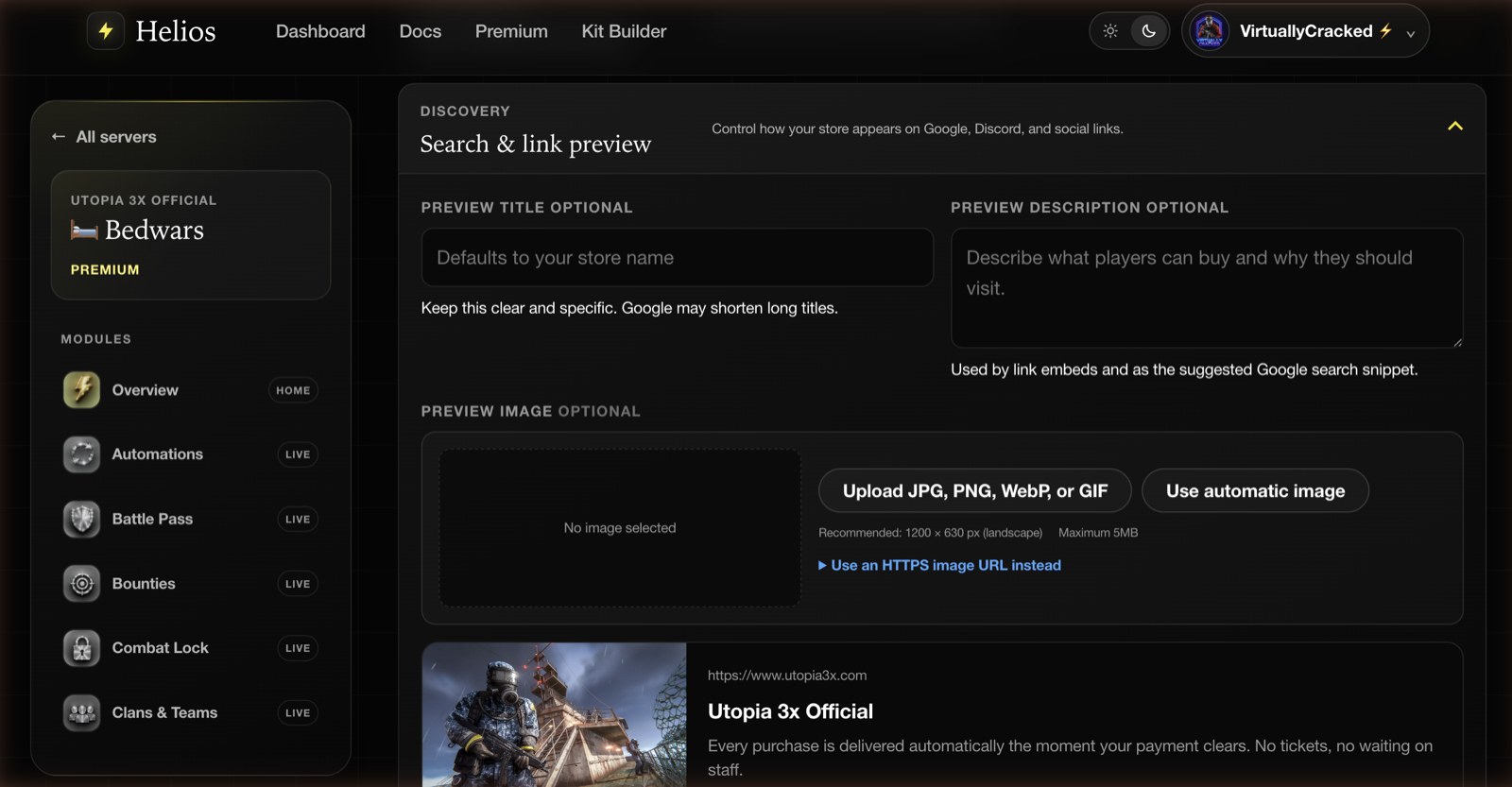Open the Overview module

pyautogui.click(x=190, y=390)
